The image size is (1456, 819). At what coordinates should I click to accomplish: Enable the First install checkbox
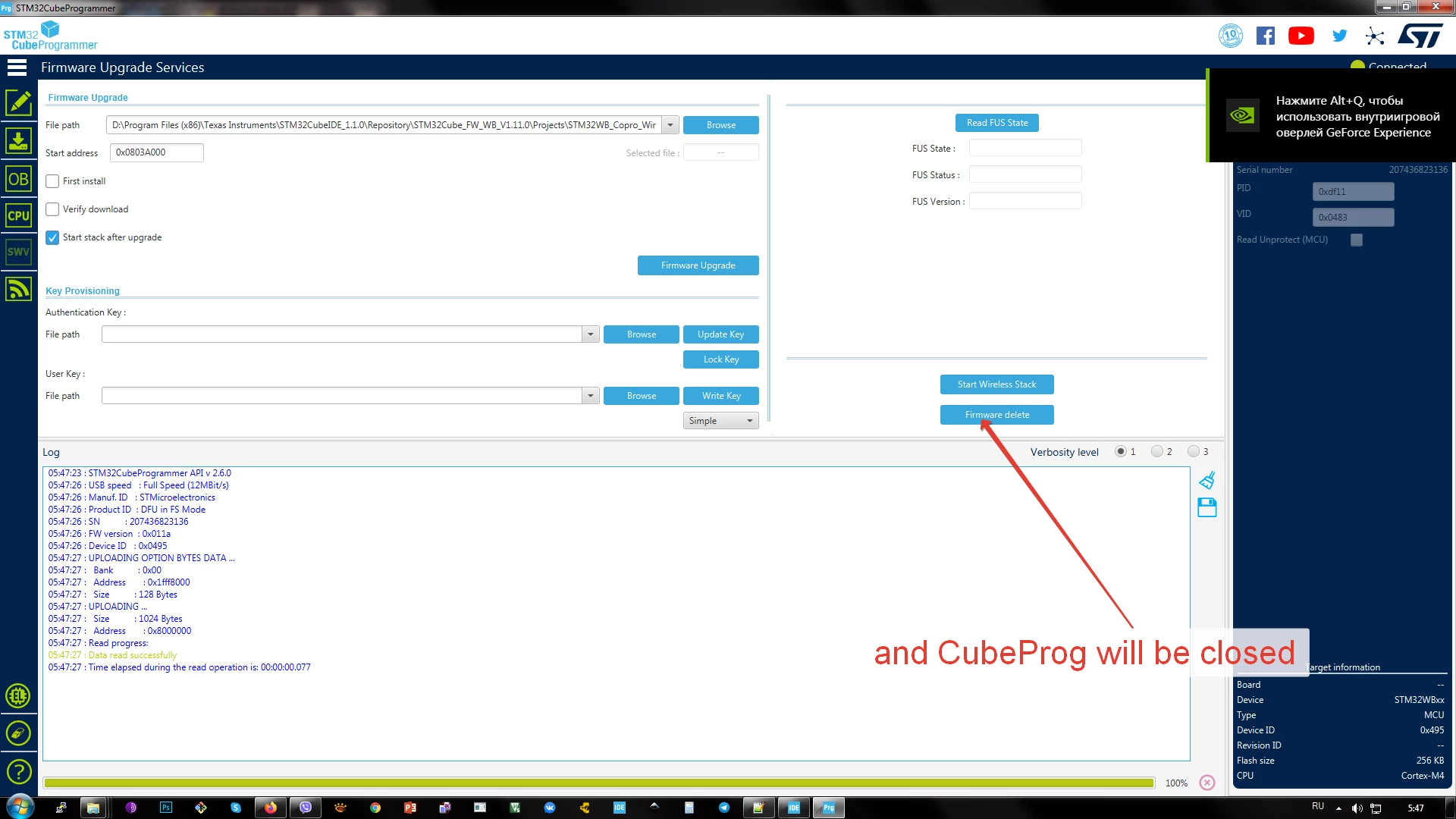[x=52, y=181]
